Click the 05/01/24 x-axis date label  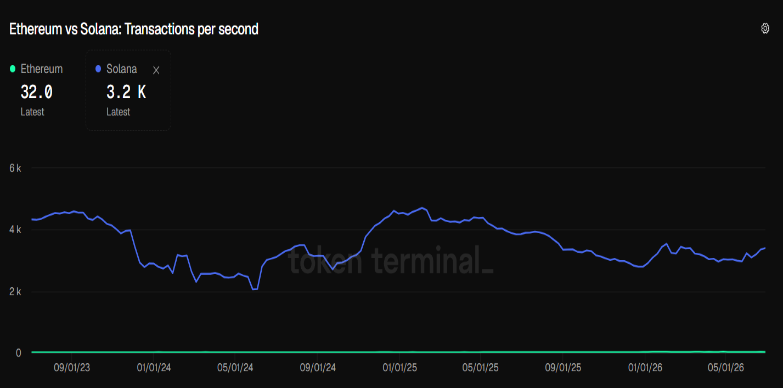tap(236, 368)
